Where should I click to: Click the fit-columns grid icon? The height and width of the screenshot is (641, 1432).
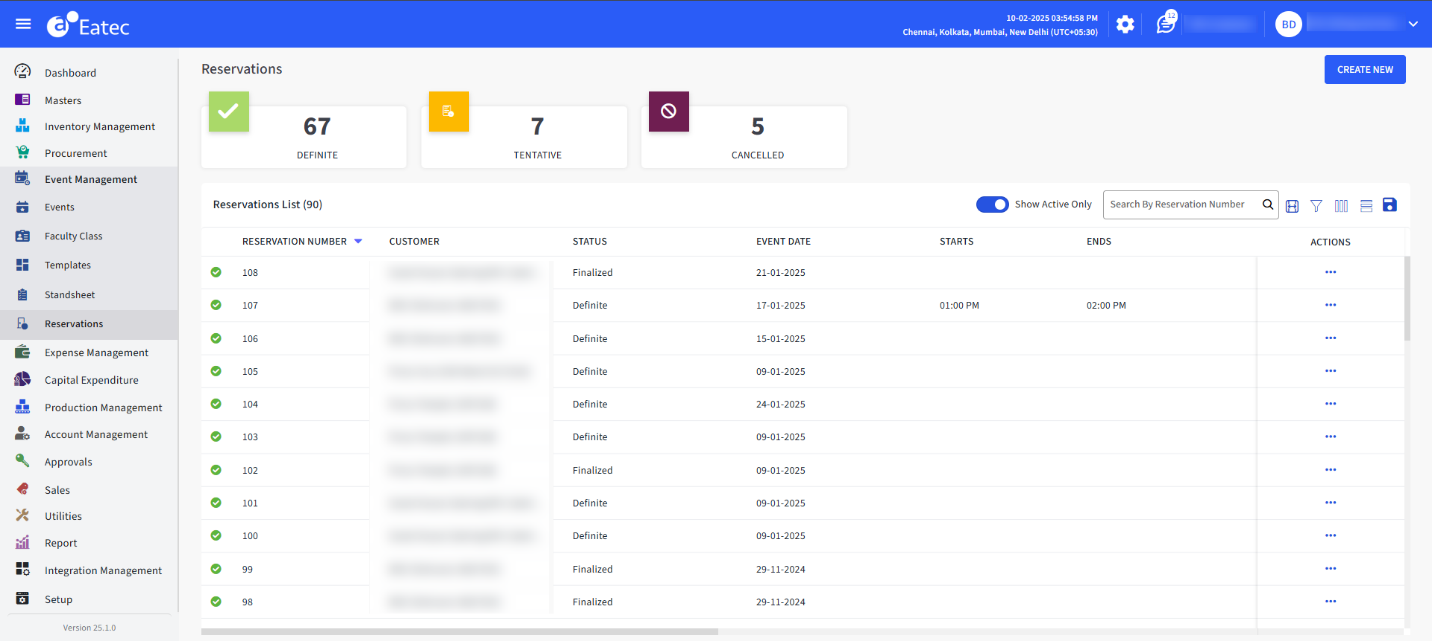1292,205
